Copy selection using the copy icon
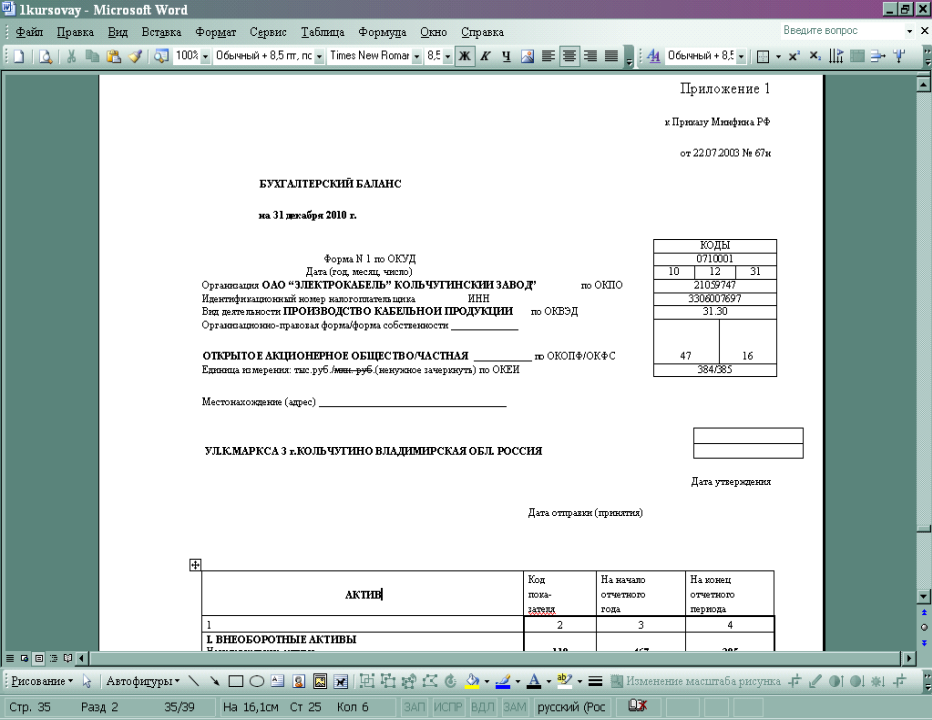 (x=92, y=56)
